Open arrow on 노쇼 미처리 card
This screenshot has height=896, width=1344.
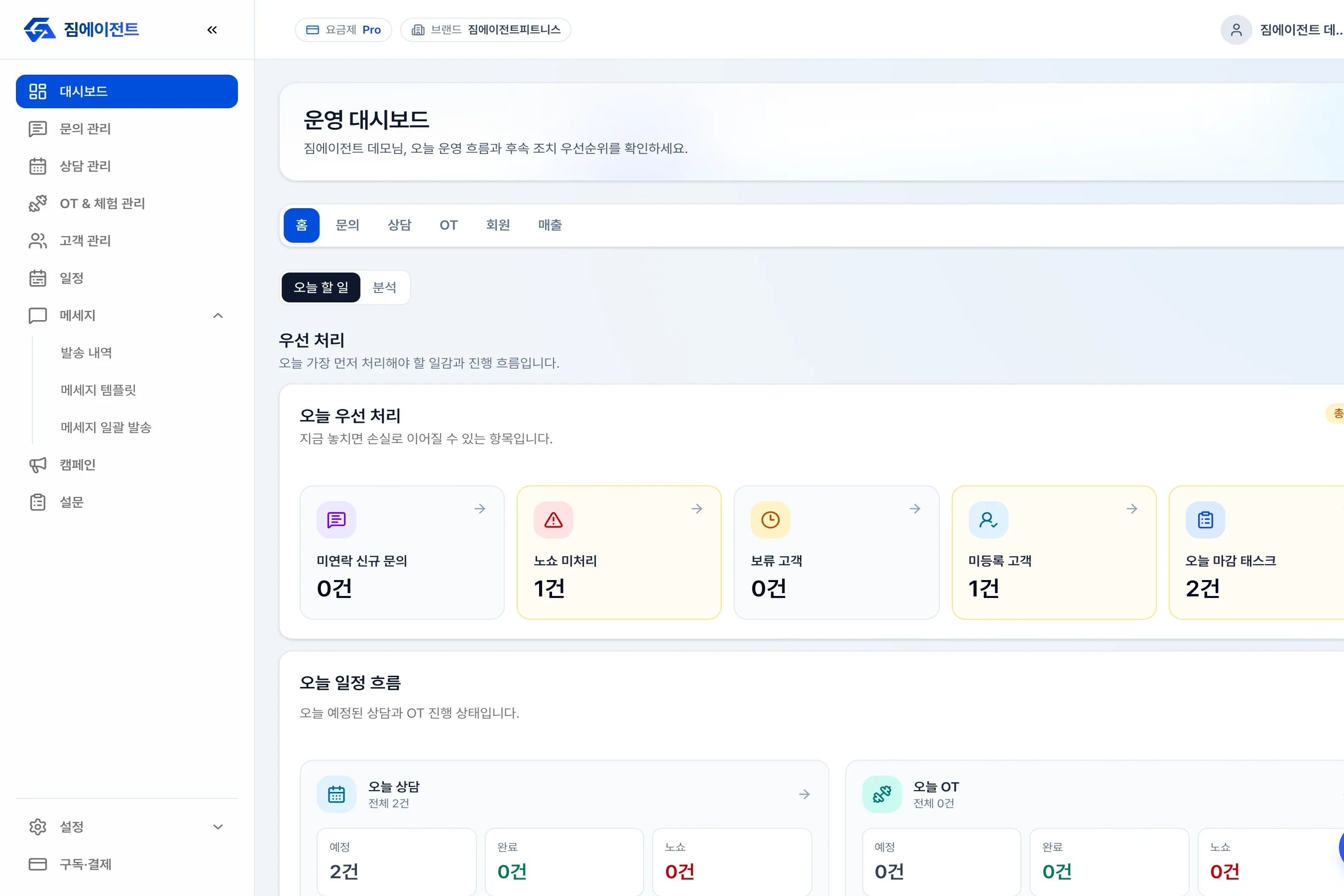click(697, 509)
